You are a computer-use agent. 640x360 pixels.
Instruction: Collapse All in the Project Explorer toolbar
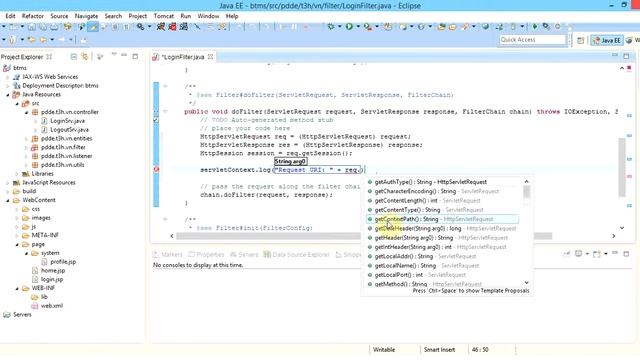[x=74, y=57]
